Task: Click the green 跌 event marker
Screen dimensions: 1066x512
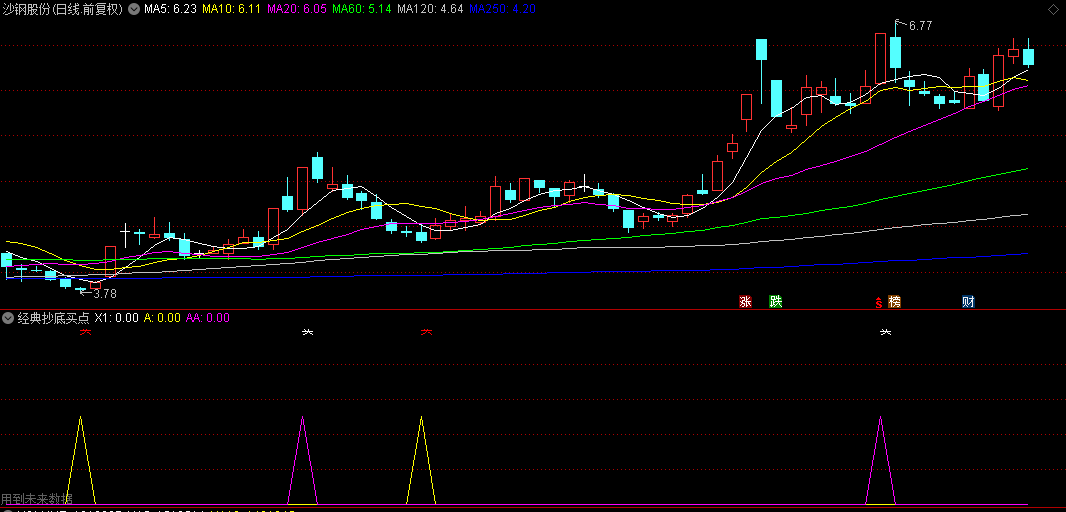Action: coord(775,302)
